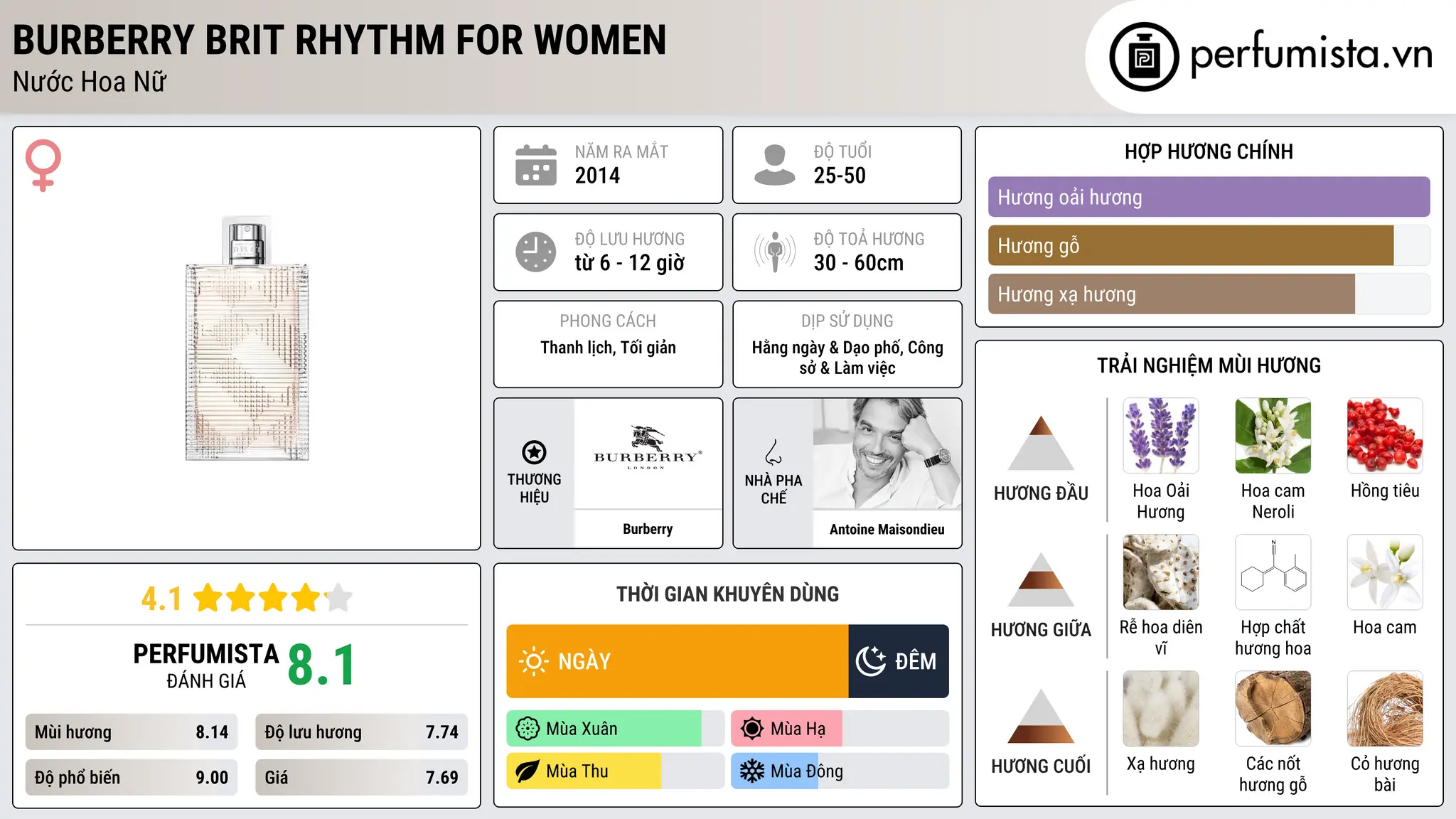Select the Hoa Oải Hương lavender note image
The width and height of the screenshot is (1456, 819).
coord(1161,436)
